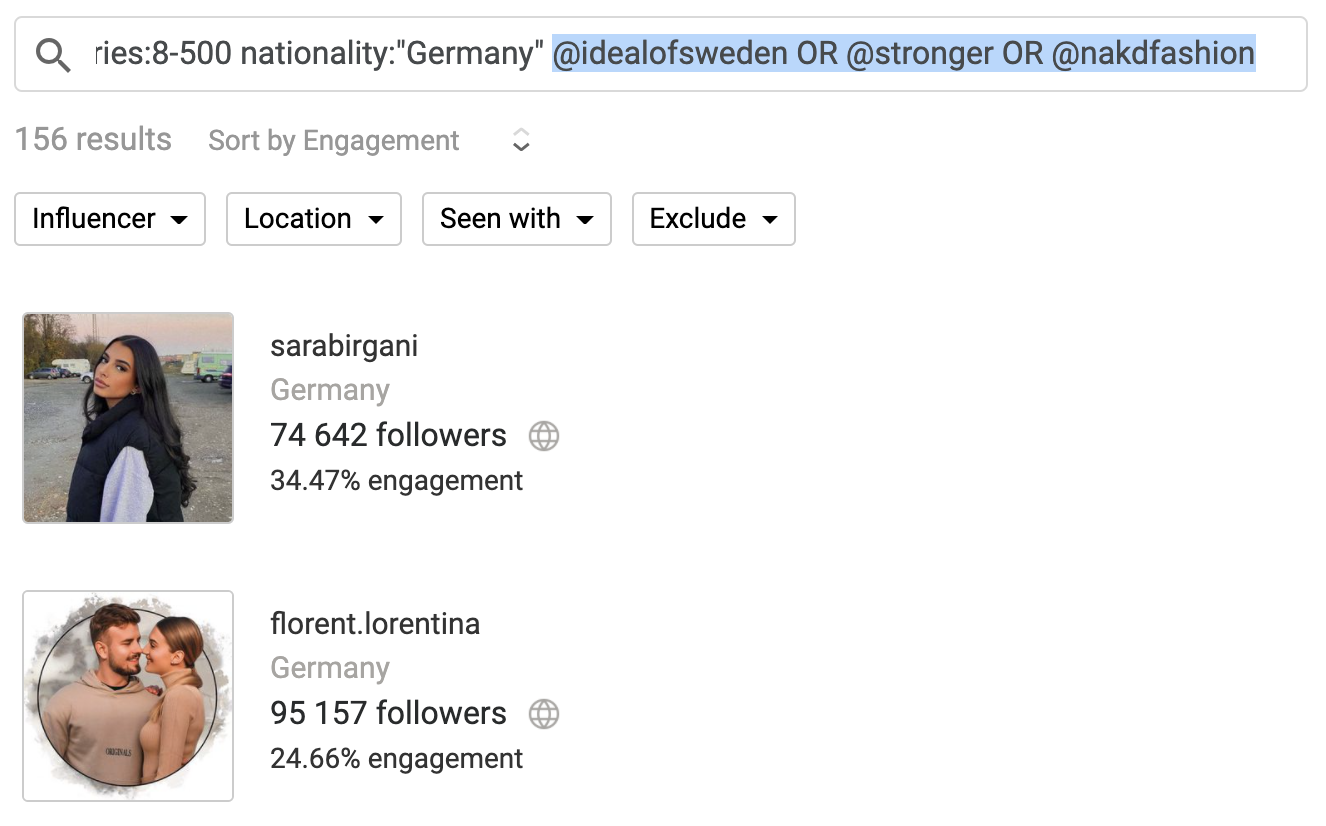
Task: Click Germany label under sarabirgani
Action: click(330, 390)
